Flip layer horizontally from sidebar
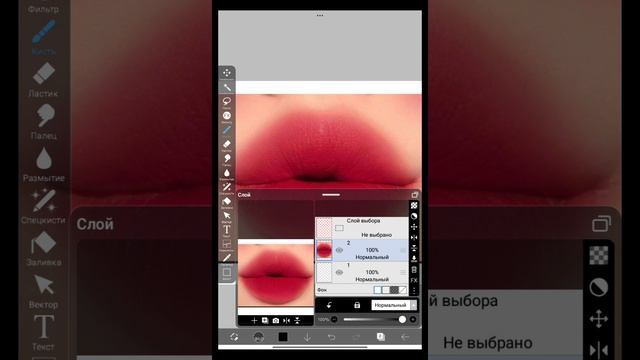This screenshot has width=640, height=360. 414,237
